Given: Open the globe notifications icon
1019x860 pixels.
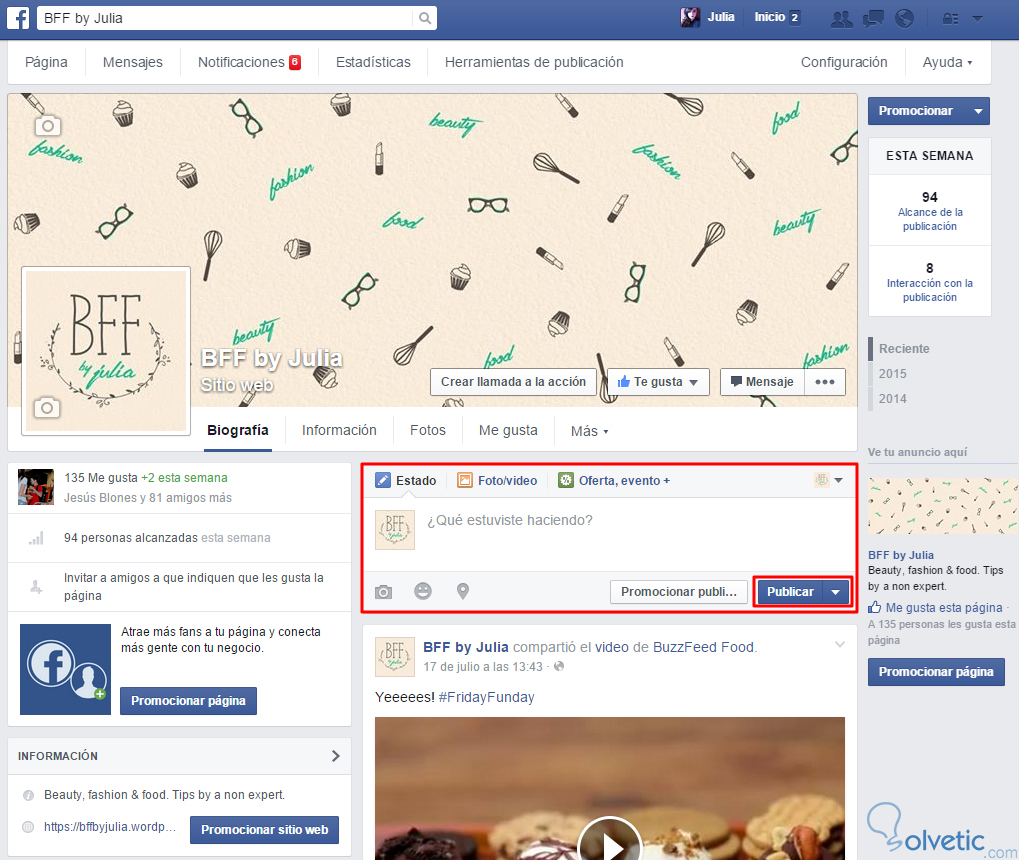Looking at the screenshot, I should pyautogui.click(x=904, y=18).
